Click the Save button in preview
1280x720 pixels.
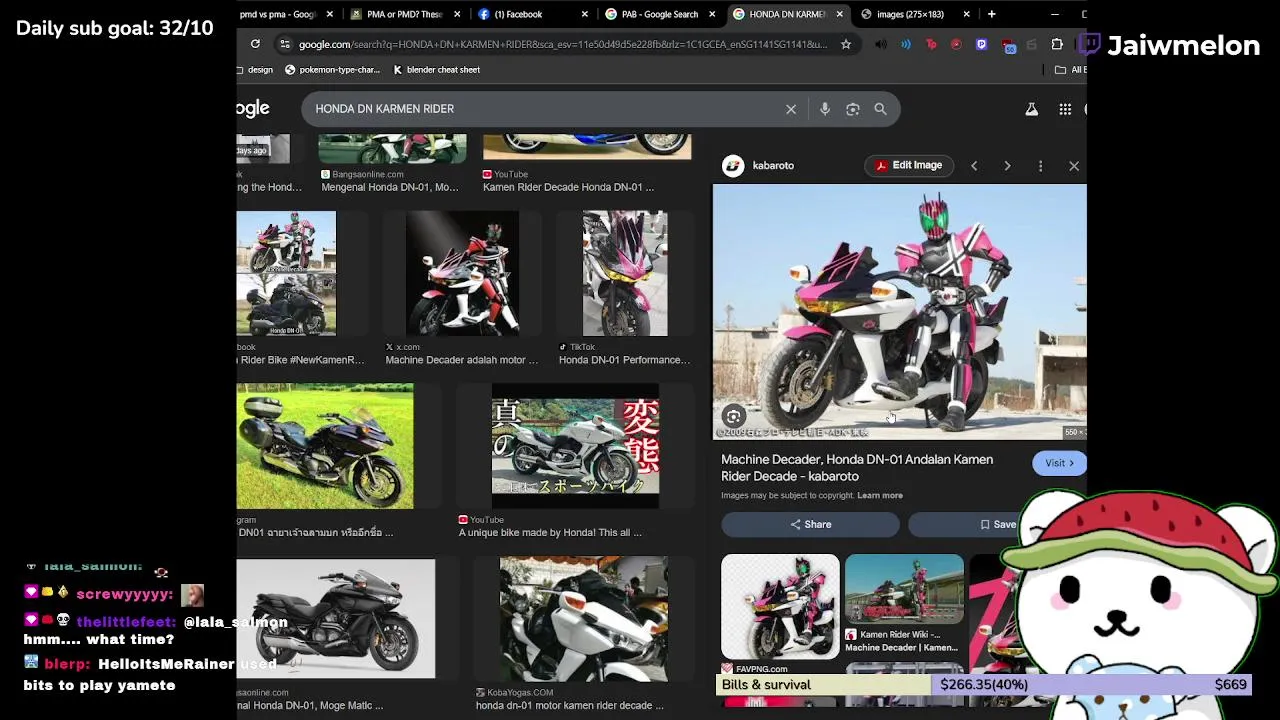tap(997, 524)
